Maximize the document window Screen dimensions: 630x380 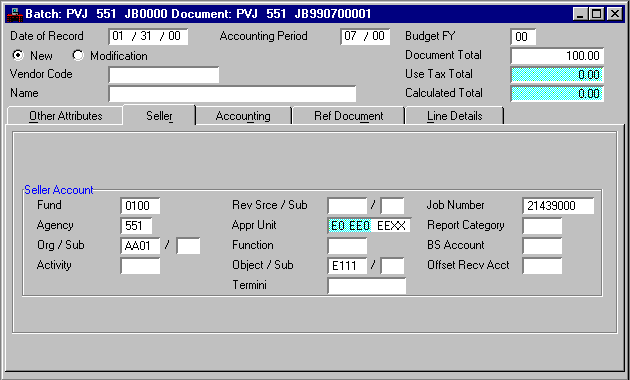[x=597, y=14]
